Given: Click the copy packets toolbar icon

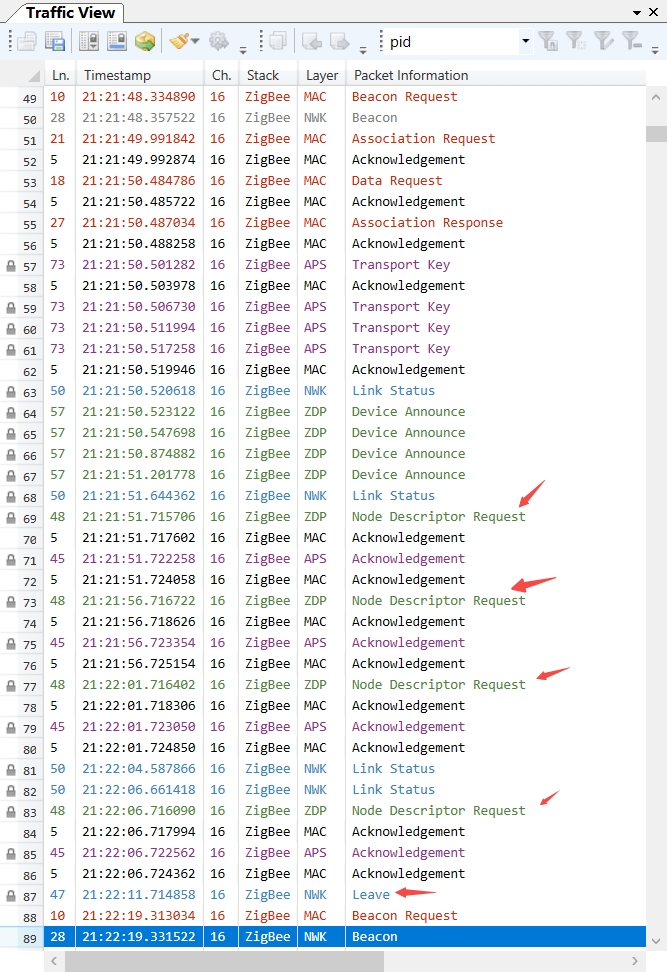Looking at the screenshot, I should pyautogui.click(x=278, y=42).
